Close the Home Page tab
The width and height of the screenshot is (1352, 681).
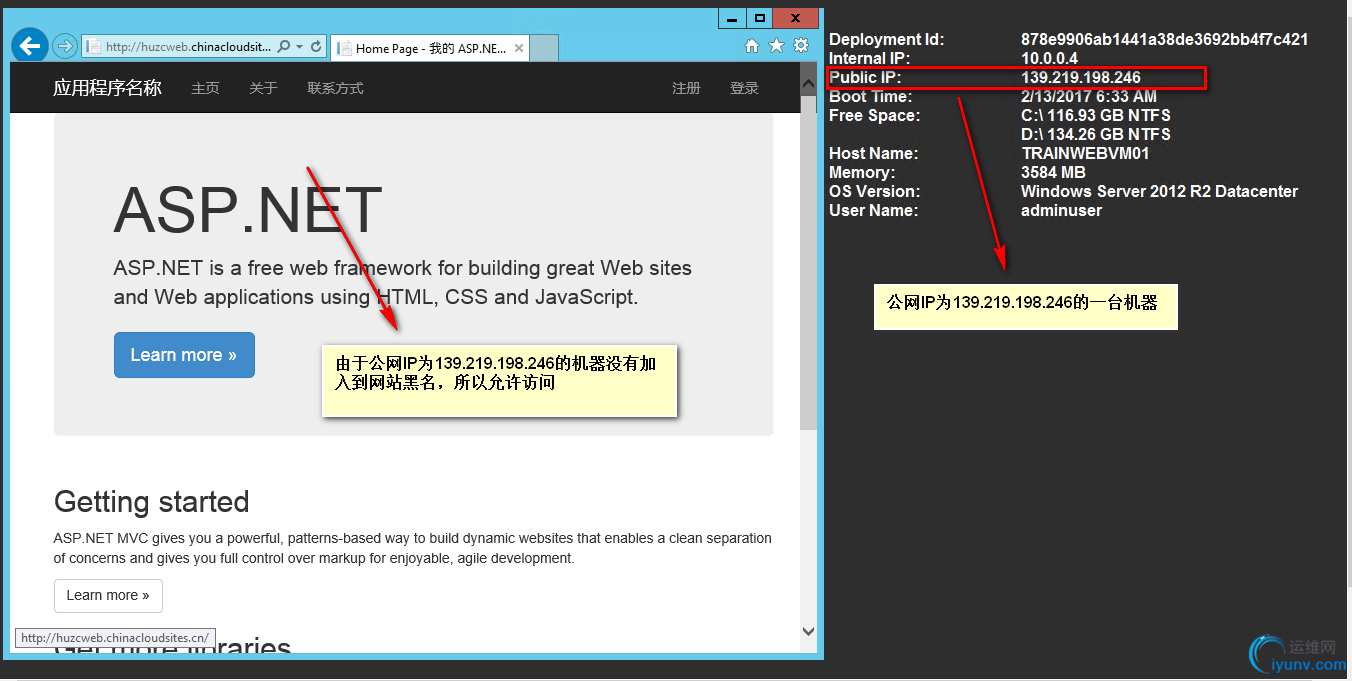[519, 48]
